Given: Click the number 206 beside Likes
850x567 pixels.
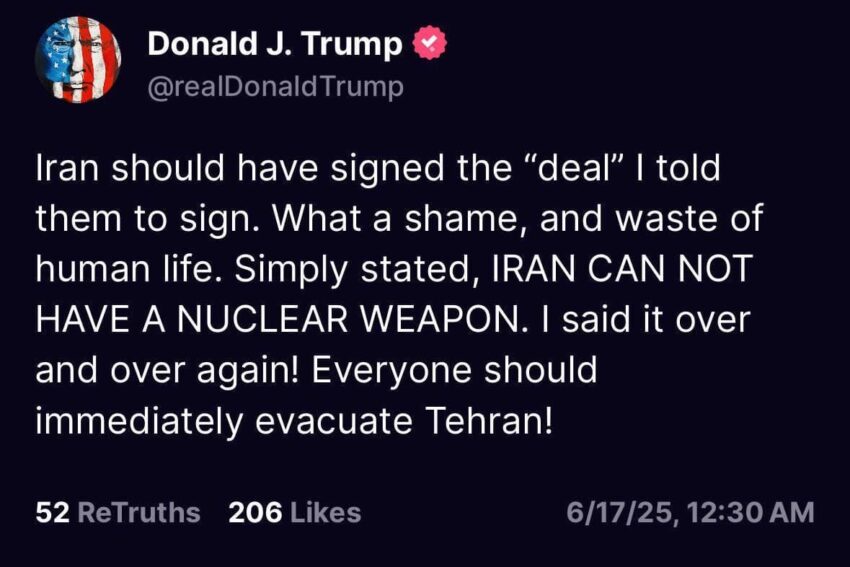Looking at the screenshot, I should 255,512.
